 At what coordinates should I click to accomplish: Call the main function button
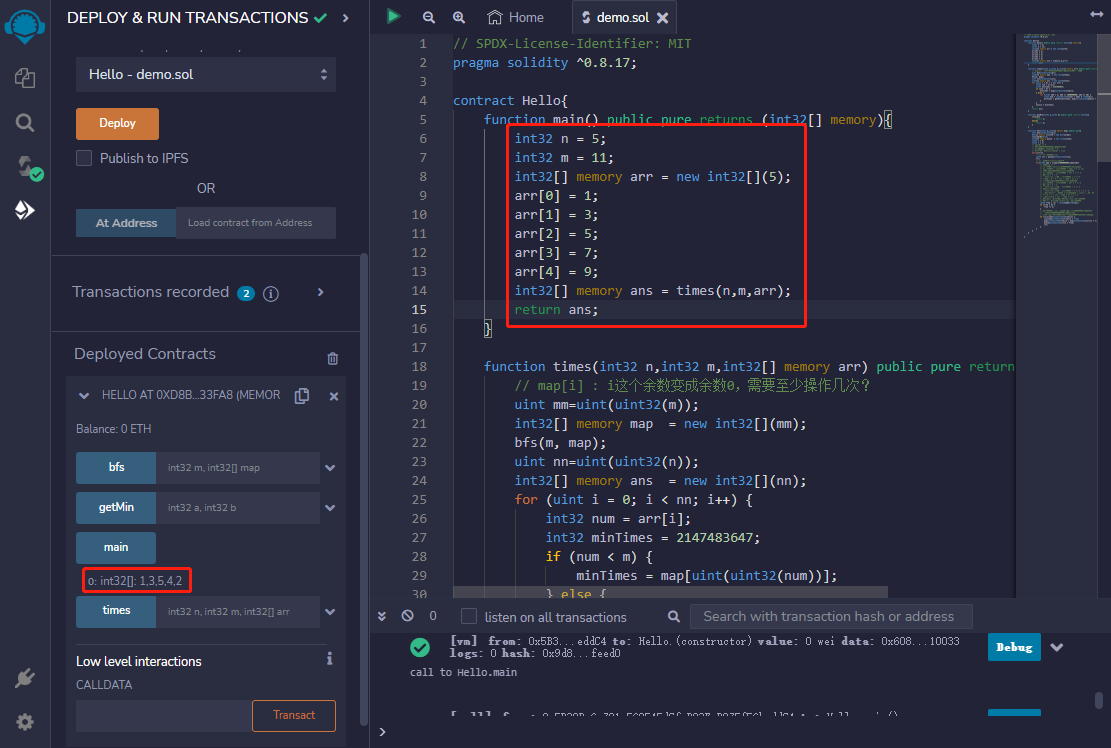pos(116,548)
